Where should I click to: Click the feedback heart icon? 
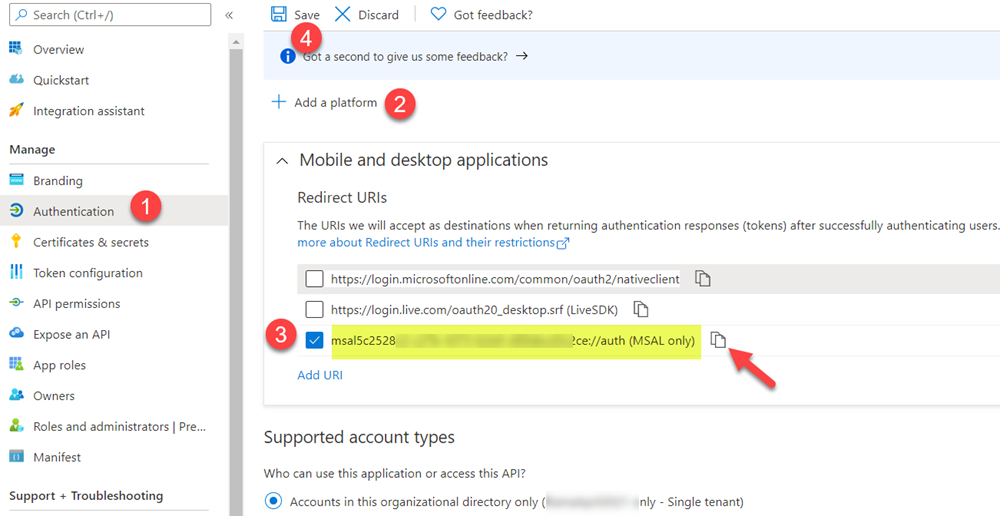pyautogui.click(x=438, y=14)
